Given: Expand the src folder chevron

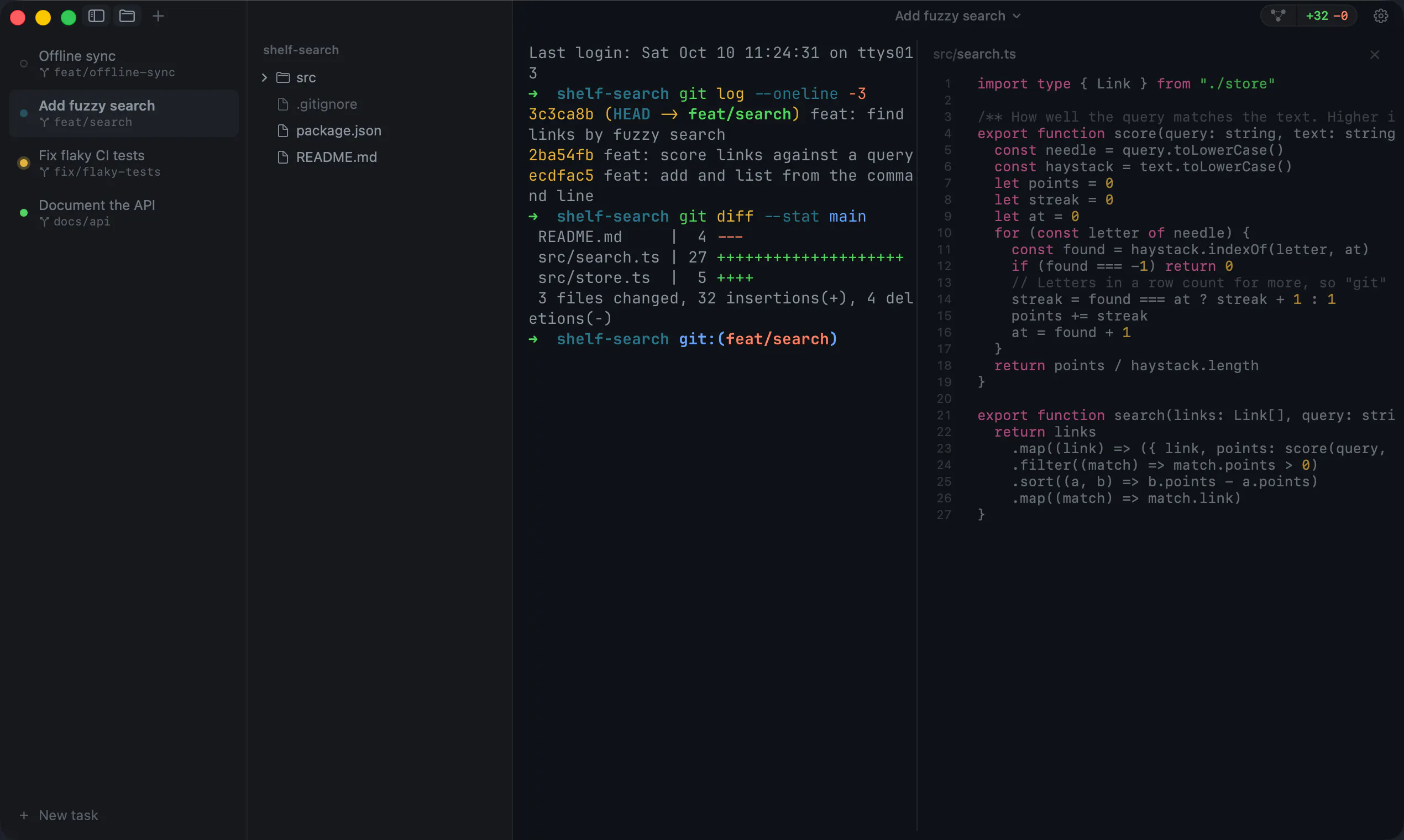Looking at the screenshot, I should [x=264, y=77].
